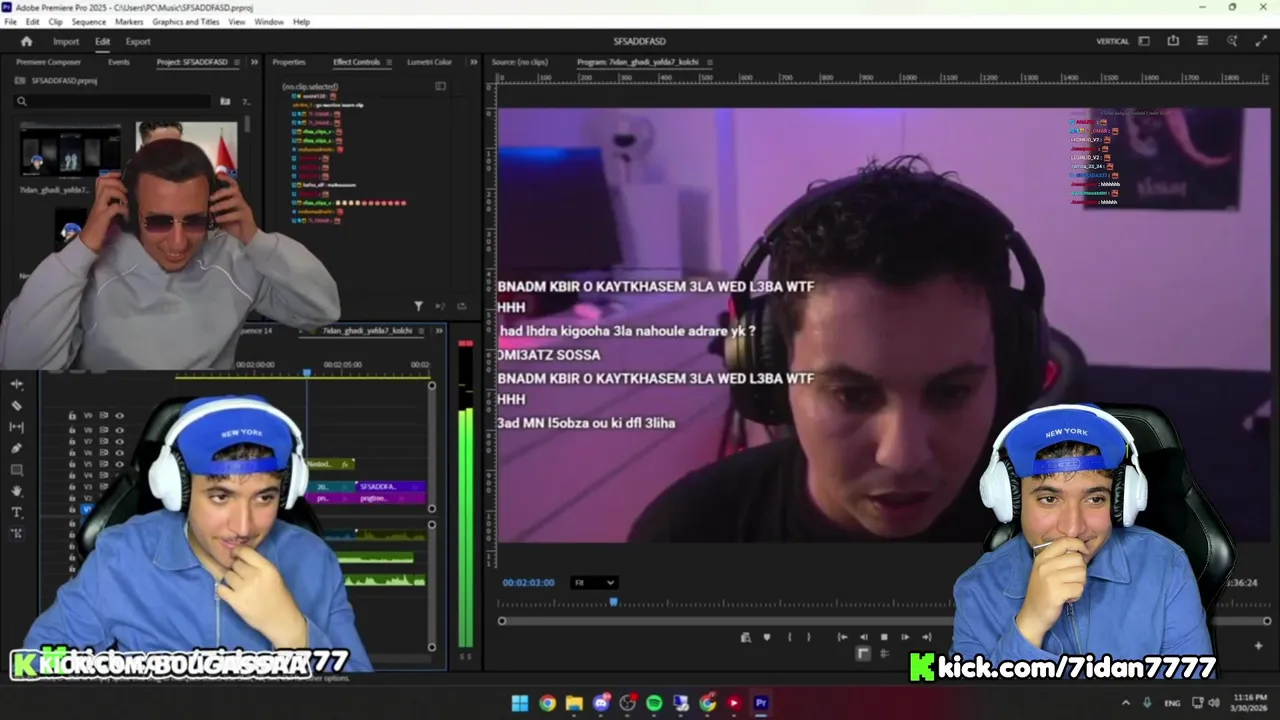Viewport: 1280px width, 720px height.
Task: Switch to the Edit workspace tab
Action: click(x=102, y=41)
